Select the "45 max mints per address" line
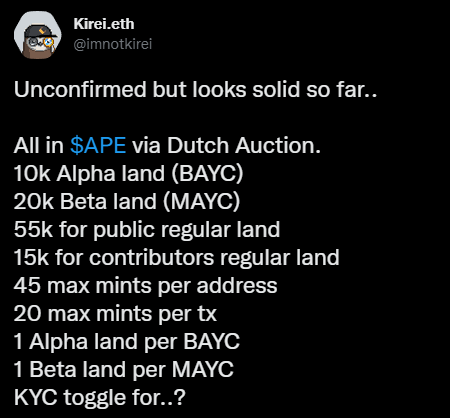450x418 pixels. point(146,286)
